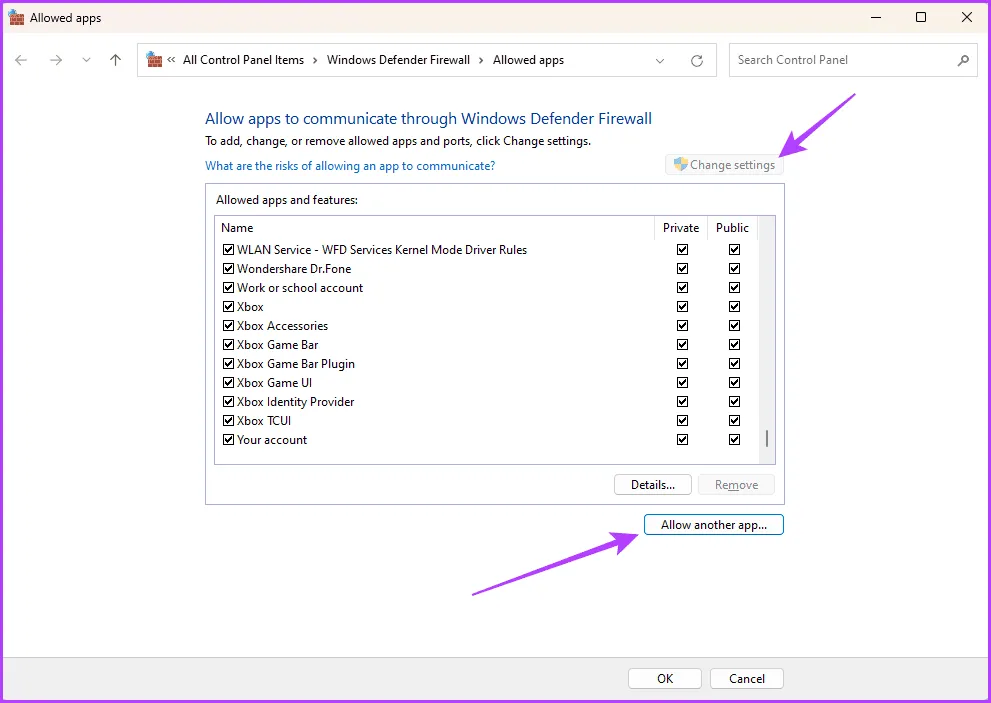
Task: Expand the chevron after All Control Panel Items
Action: coord(315,60)
